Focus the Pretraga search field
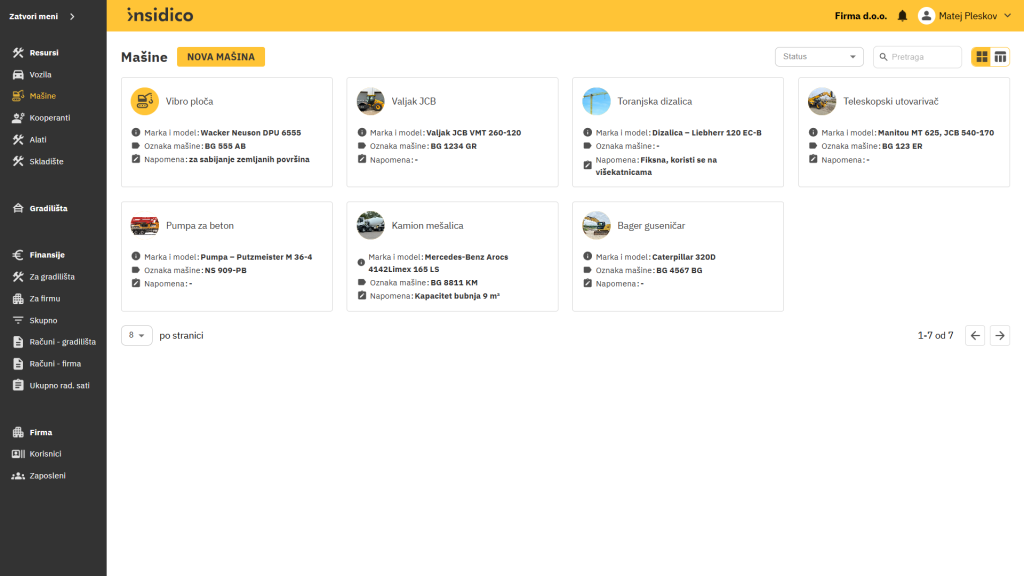The image size is (1024, 576). click(917, 57)
